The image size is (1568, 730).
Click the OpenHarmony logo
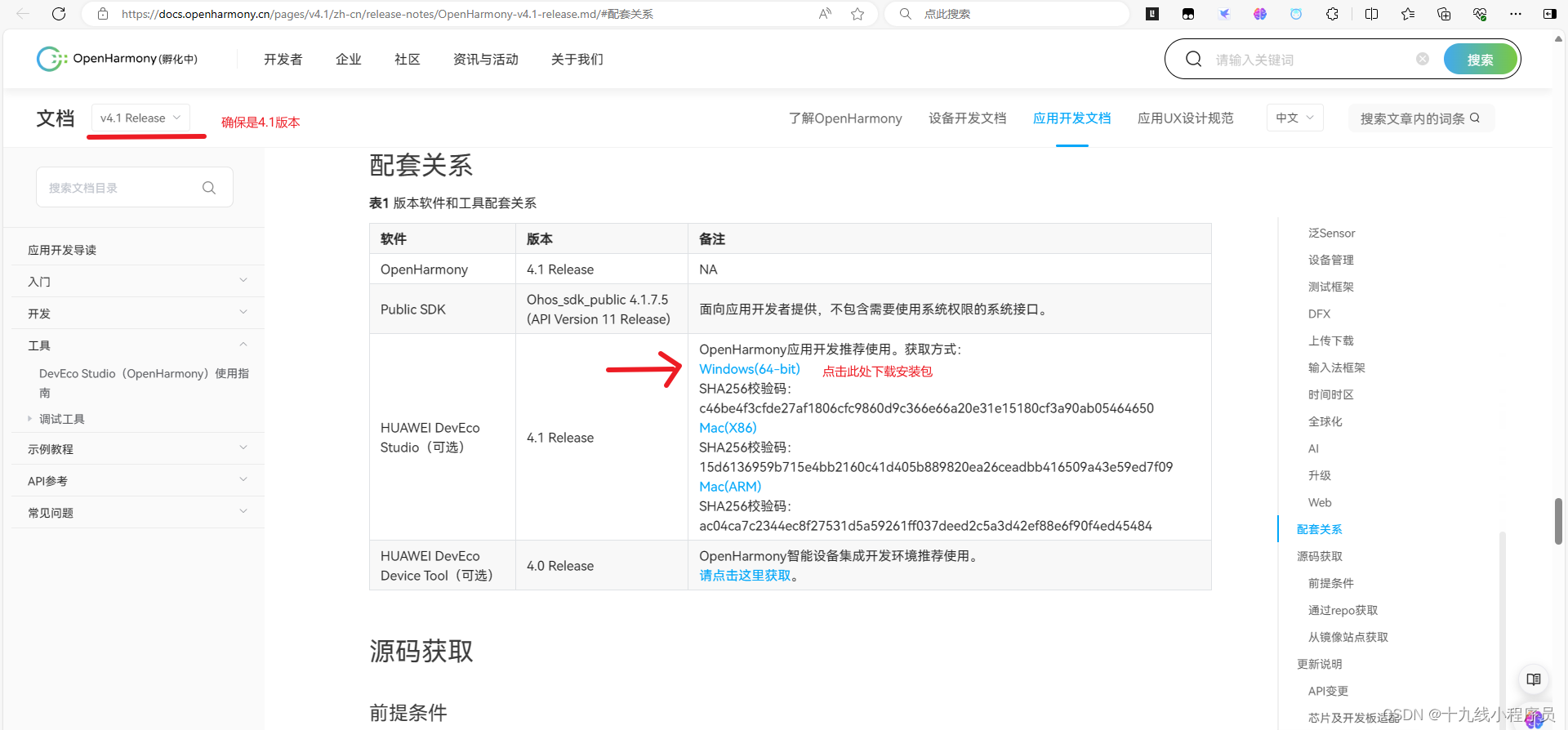click(117, 59)
